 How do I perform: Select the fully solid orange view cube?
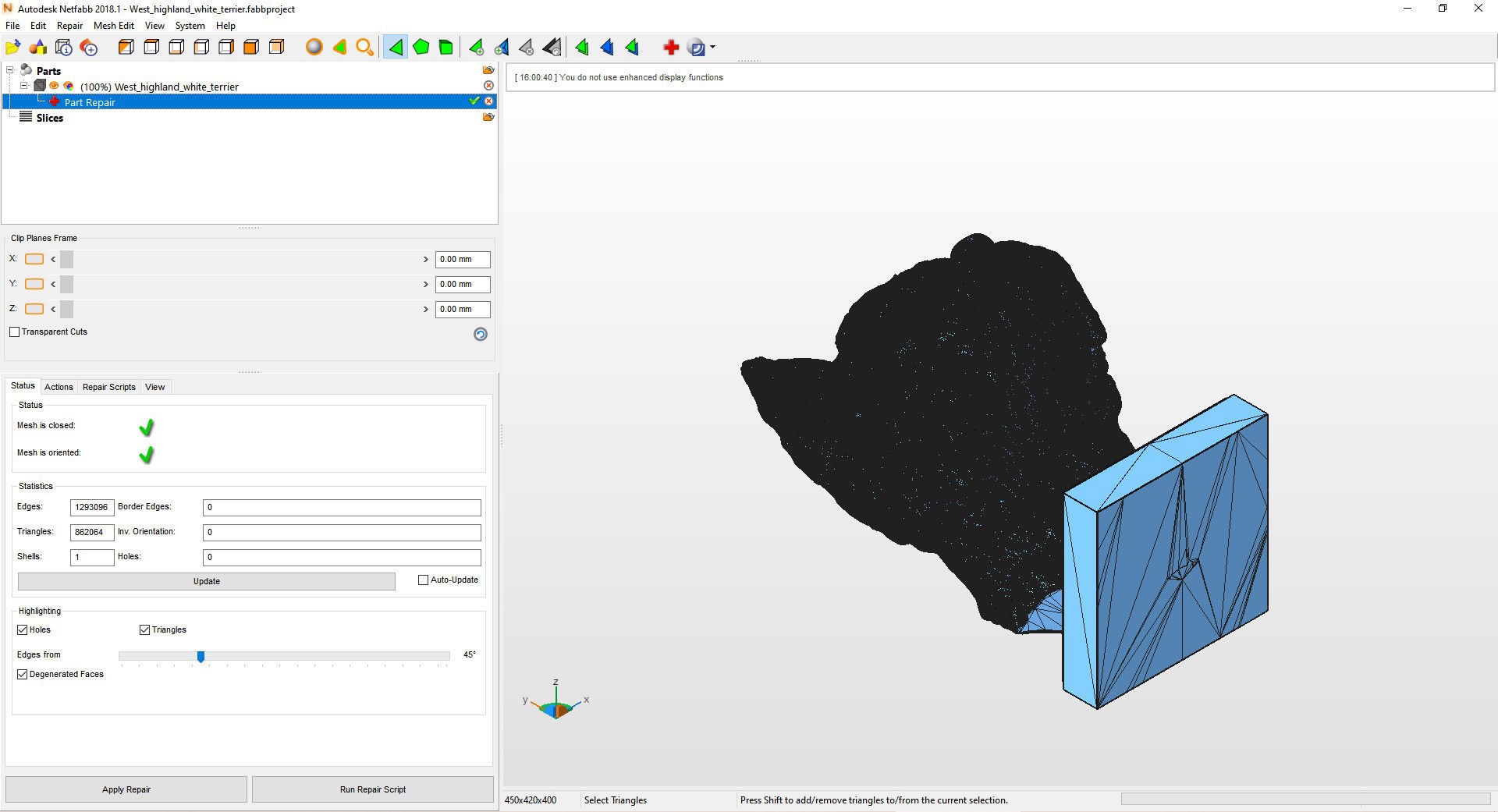[251, 48]
